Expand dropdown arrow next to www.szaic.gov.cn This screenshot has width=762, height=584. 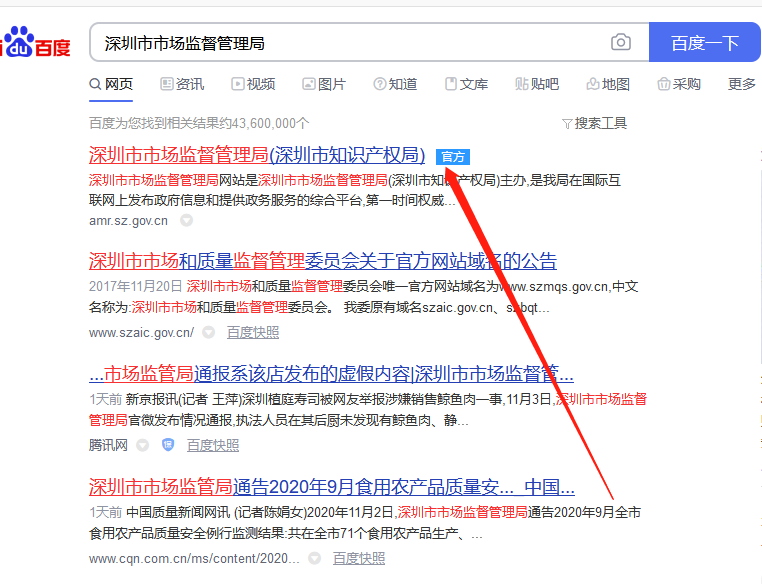pos(208,332)
